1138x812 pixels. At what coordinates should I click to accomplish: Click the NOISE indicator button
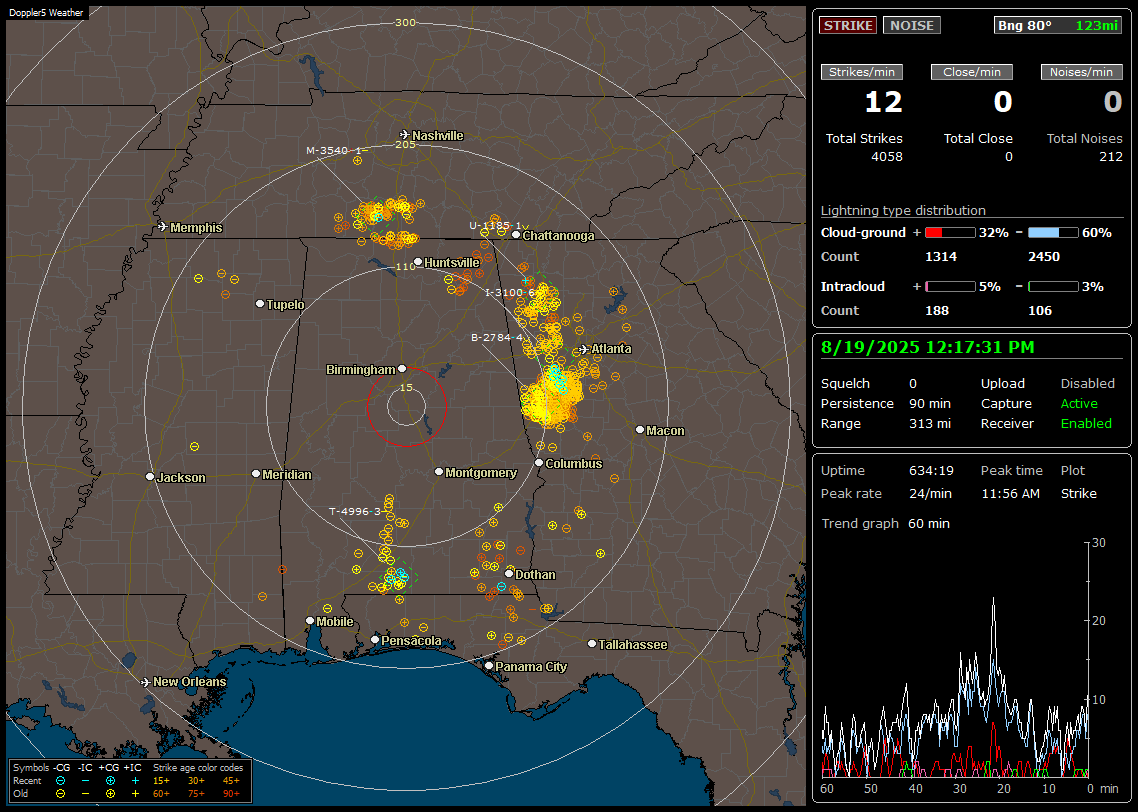pyautogui.click(x=912, y=25)
